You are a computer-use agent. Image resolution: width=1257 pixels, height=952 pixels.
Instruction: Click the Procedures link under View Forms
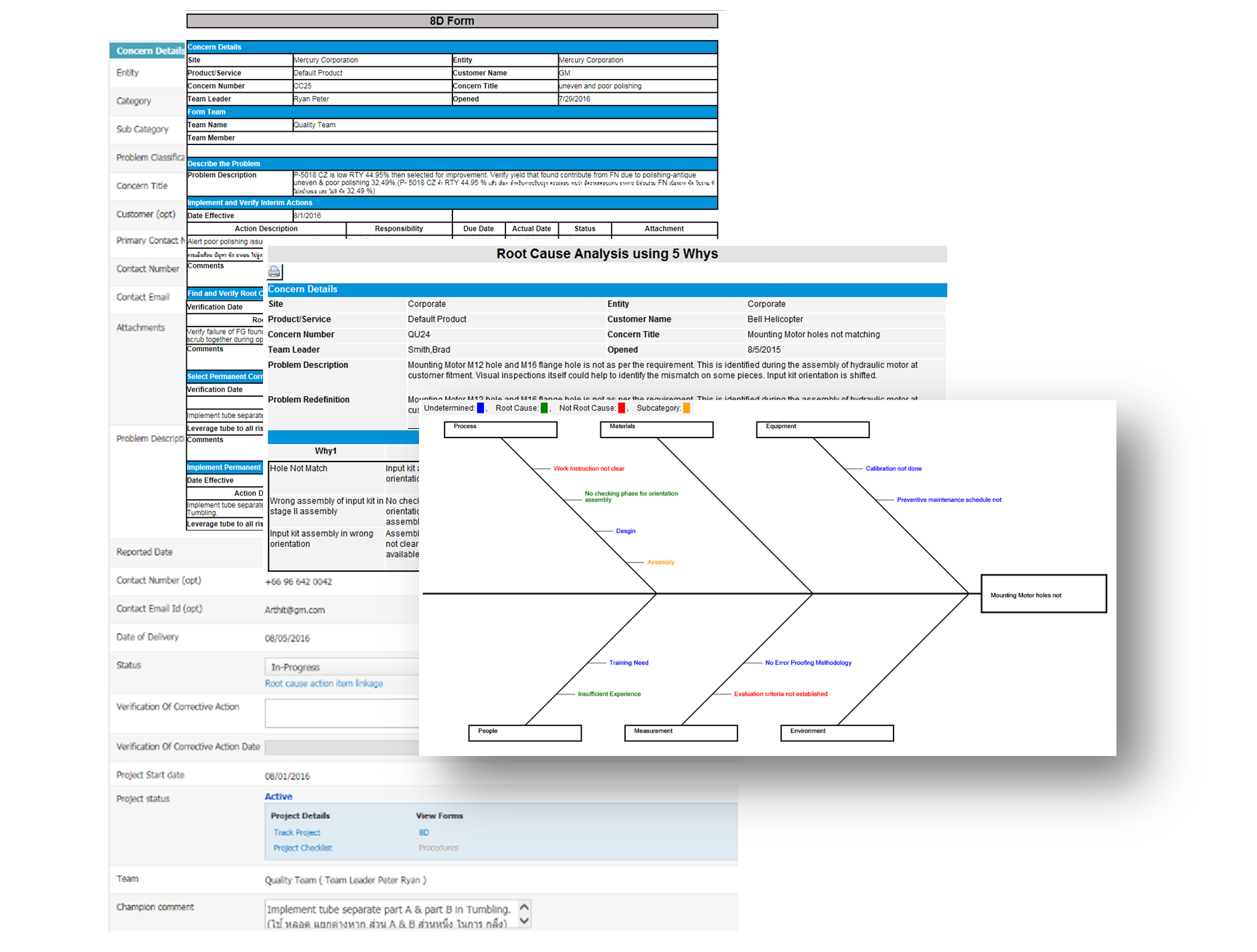point(438,848)
